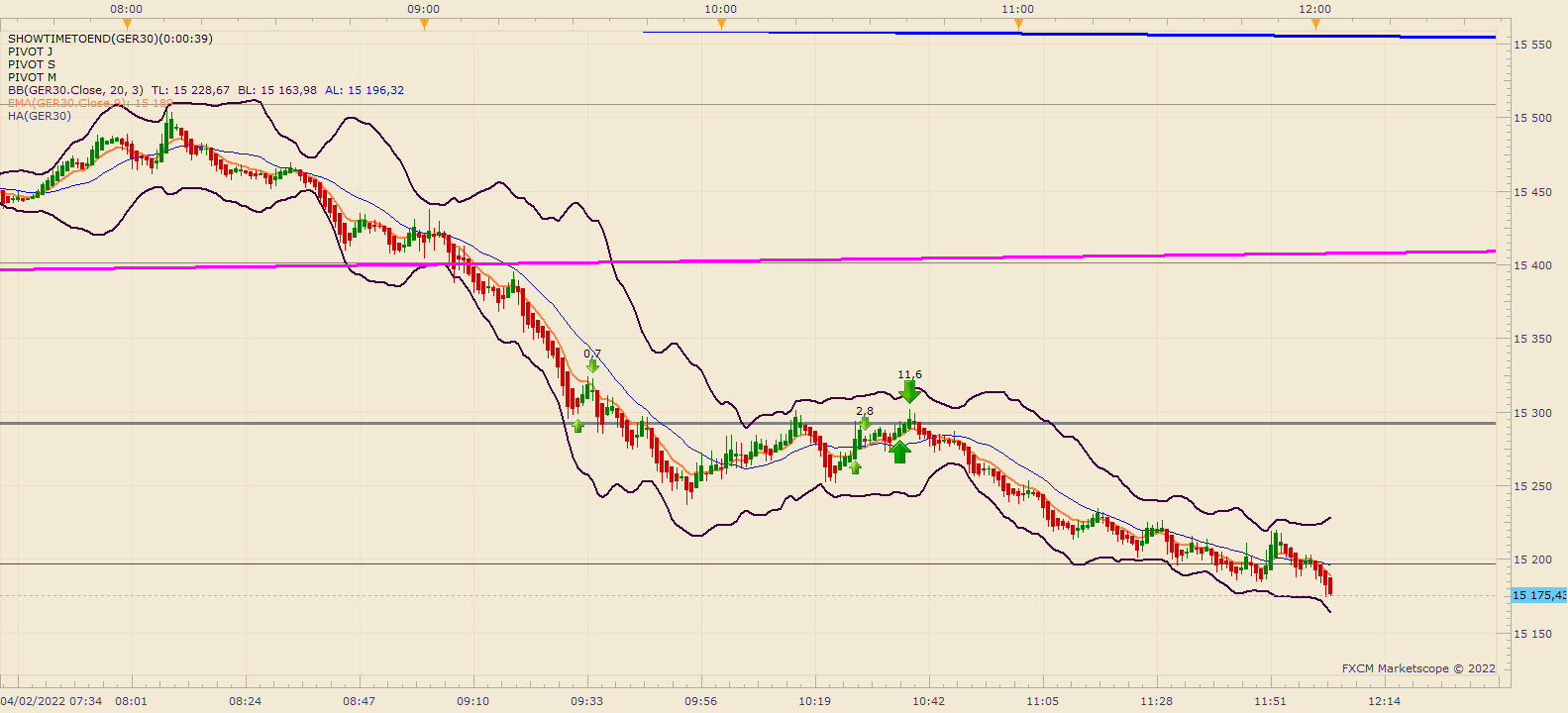The width and height of the screenshot is (1568, 713).
Task: Click the 08:01 time axis label
Action: point(132,701)
